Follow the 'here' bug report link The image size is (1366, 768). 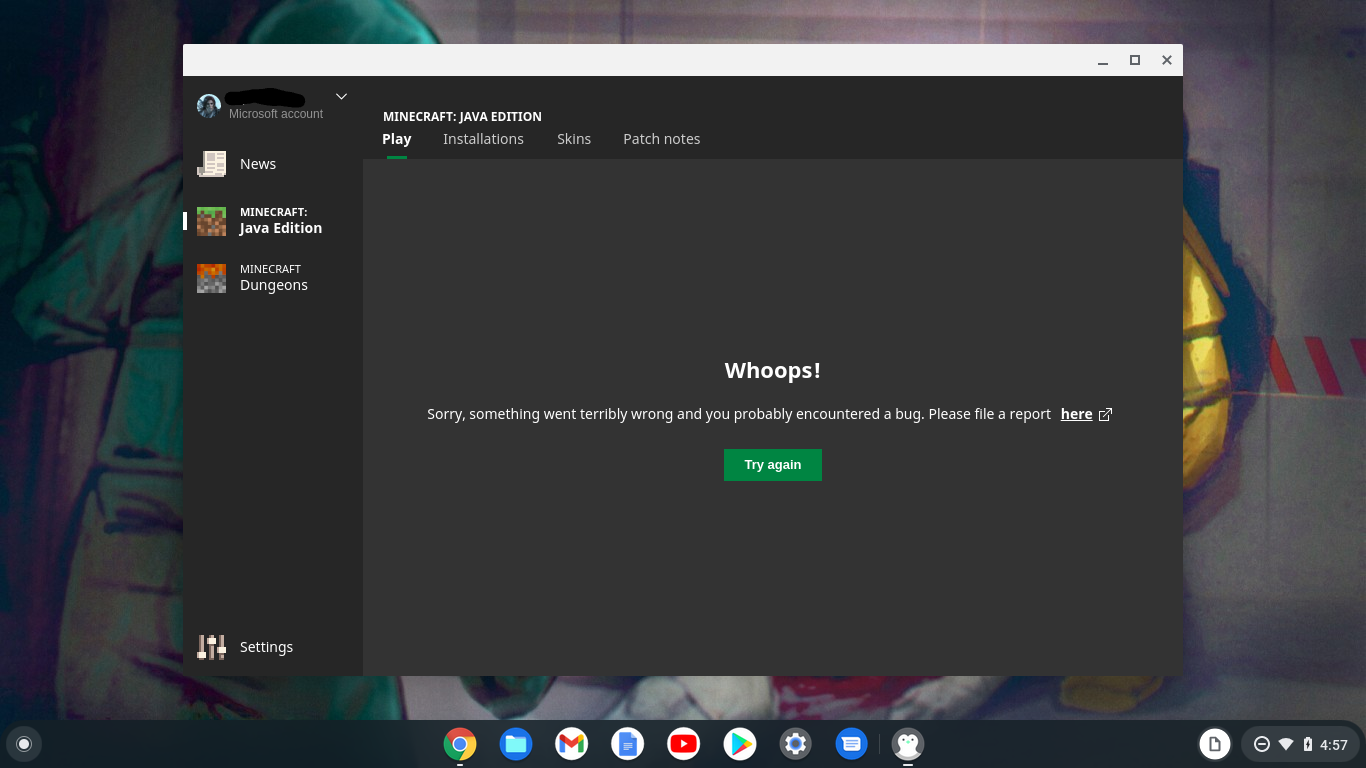click(1076, 414)
